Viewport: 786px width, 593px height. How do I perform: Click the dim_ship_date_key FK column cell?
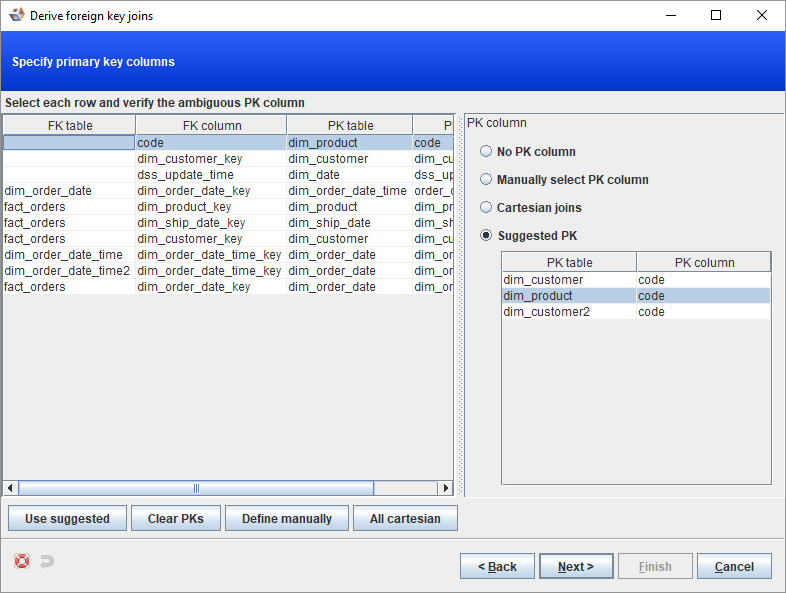pyautogui.click(x=211, y=223)
